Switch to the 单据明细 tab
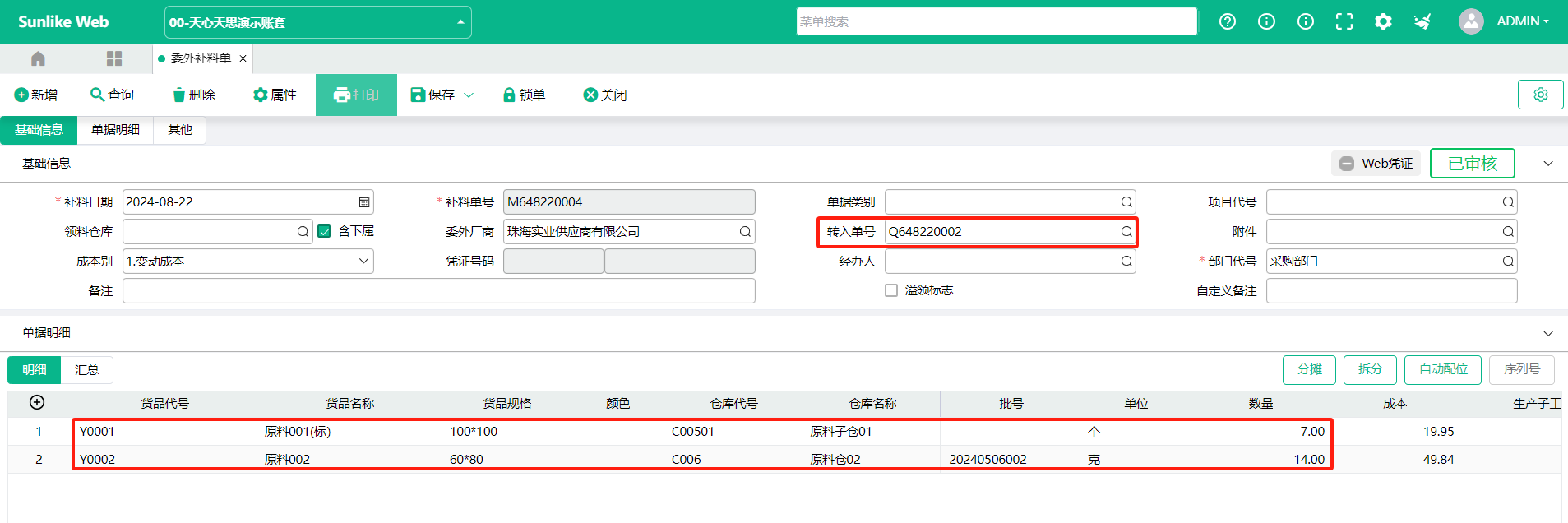 [x=115, y=130]
